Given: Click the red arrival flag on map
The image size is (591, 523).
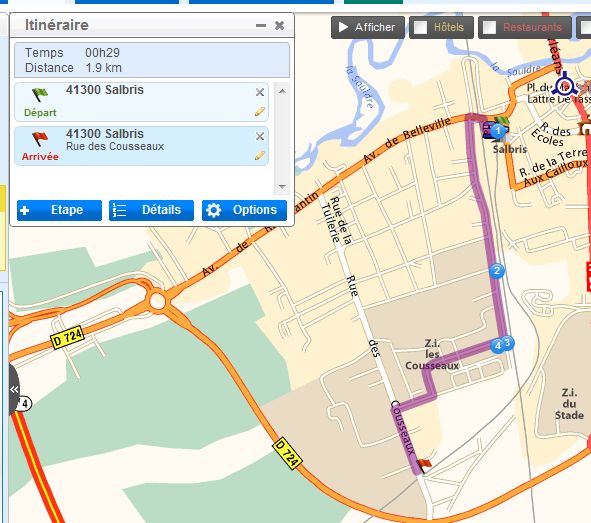Looking at the screenshot, I should [x=424, y=465].
